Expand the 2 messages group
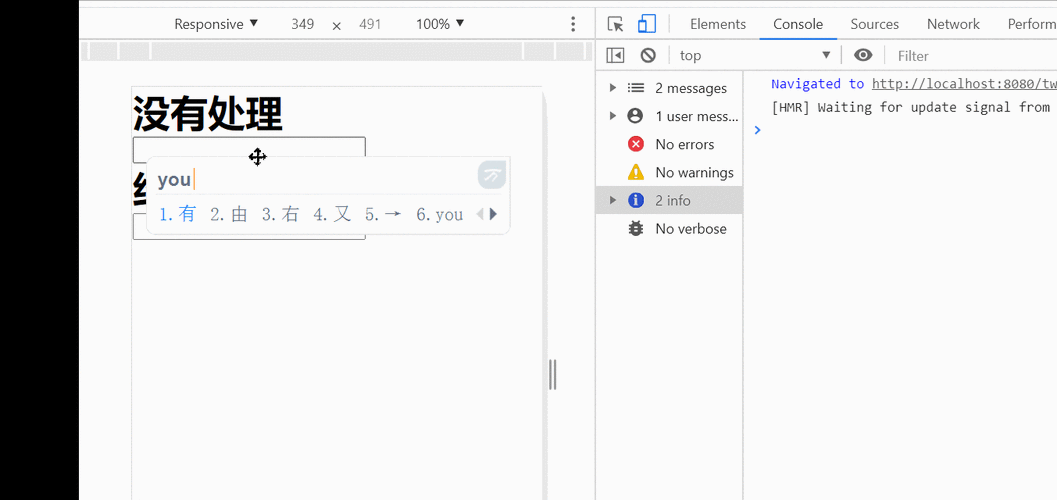The height and width of the screenshot is (500, 1057). [613, 88]
